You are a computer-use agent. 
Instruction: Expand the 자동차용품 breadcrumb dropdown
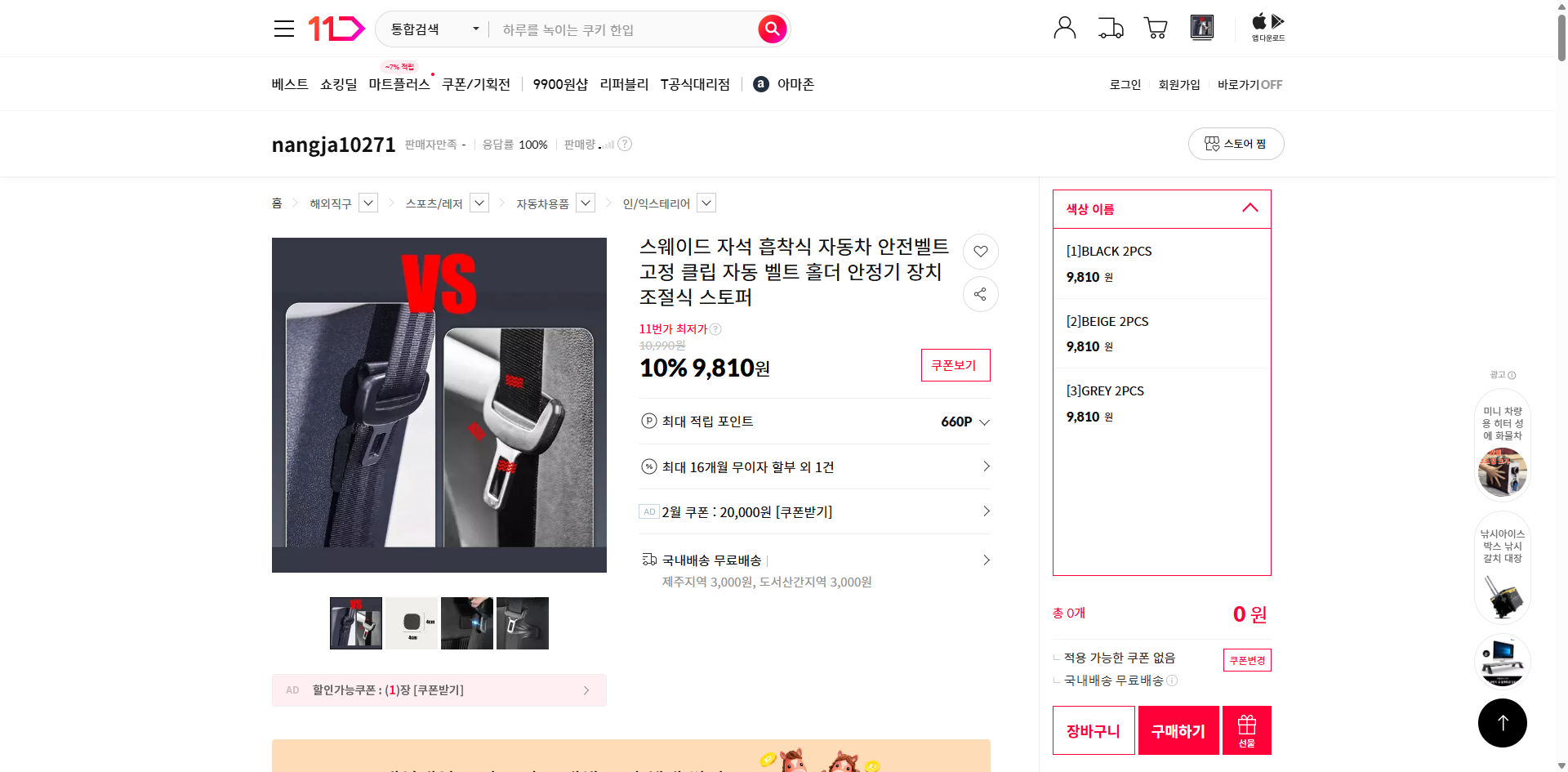(x=585, y=203)
